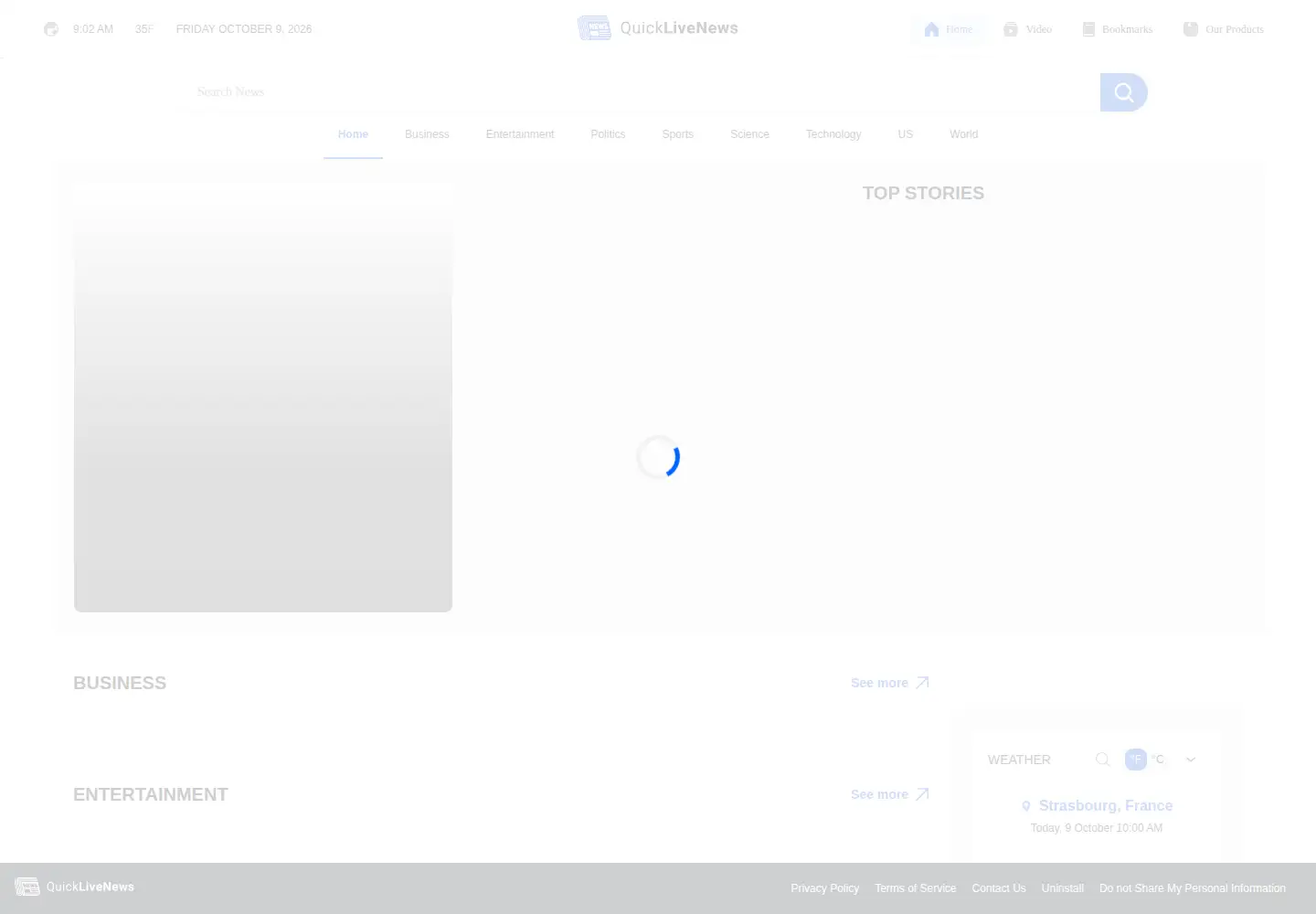Screen dimensions: 1316x914
Task: Open the Technology category tab
Action: pos(833,134)
